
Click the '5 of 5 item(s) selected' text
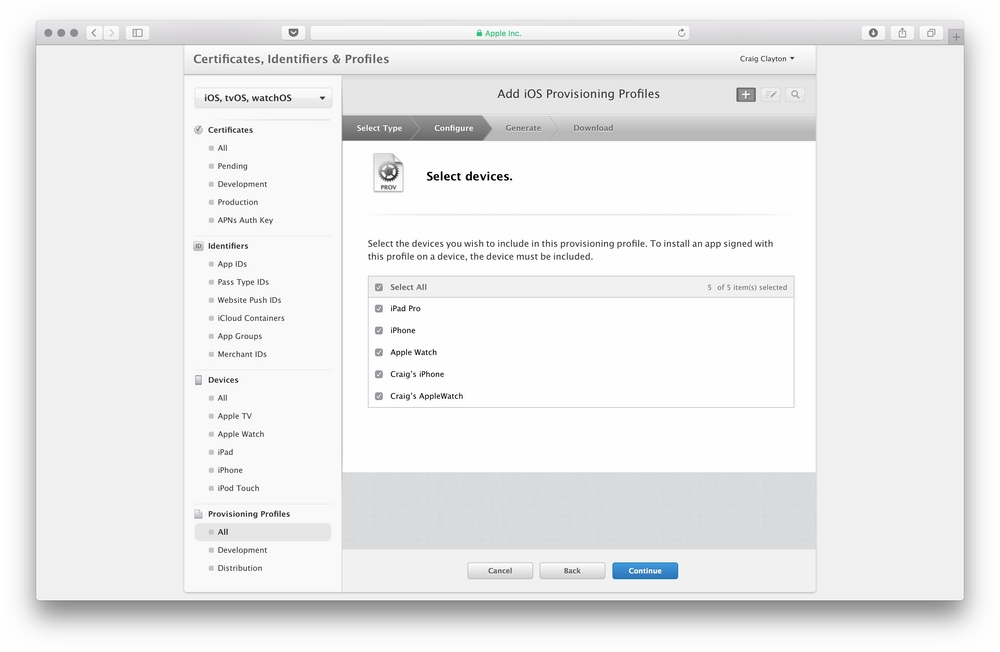(x=747, y=288)
